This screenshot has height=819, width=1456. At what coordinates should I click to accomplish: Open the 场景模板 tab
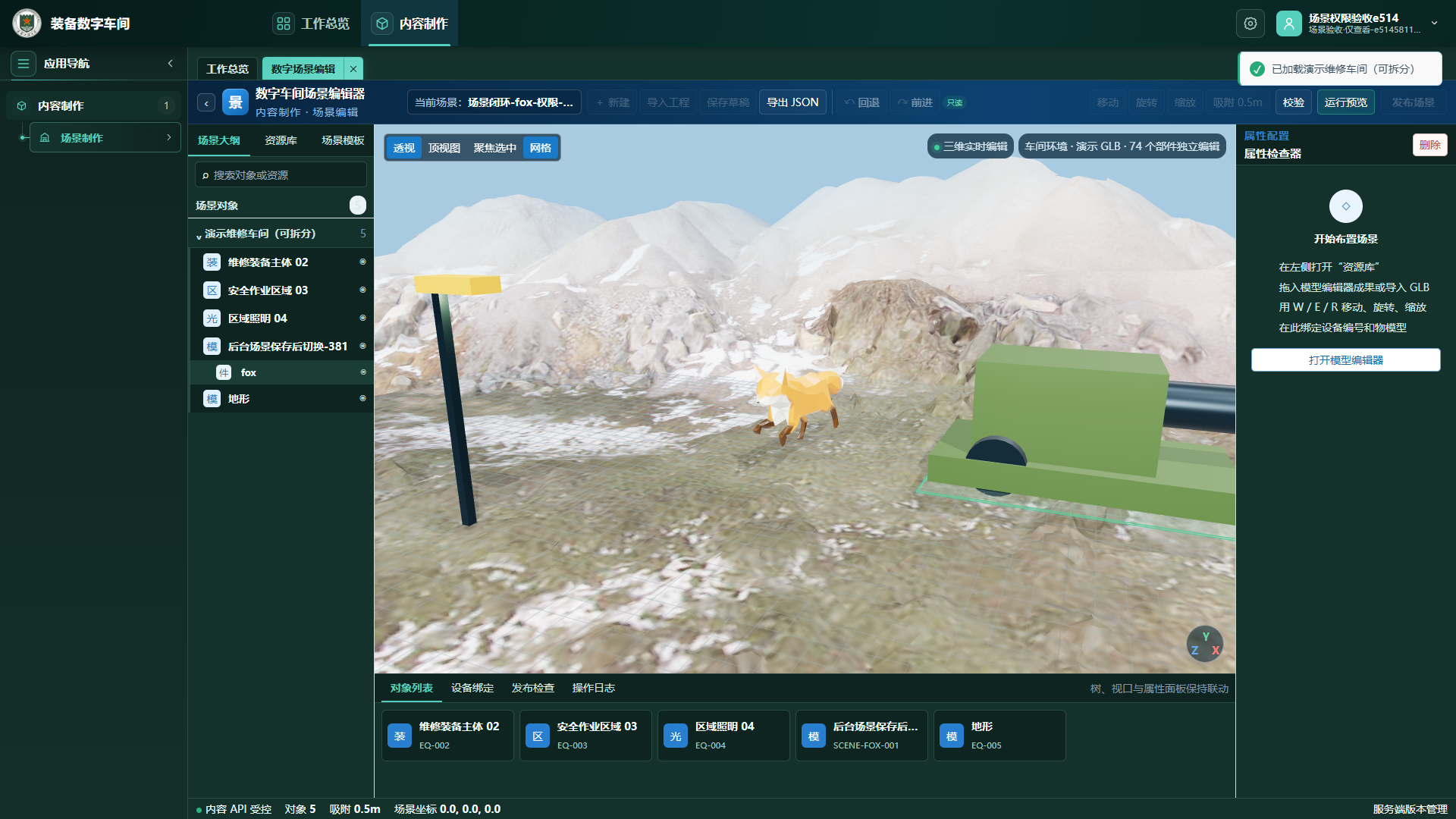tap(343, 141)
